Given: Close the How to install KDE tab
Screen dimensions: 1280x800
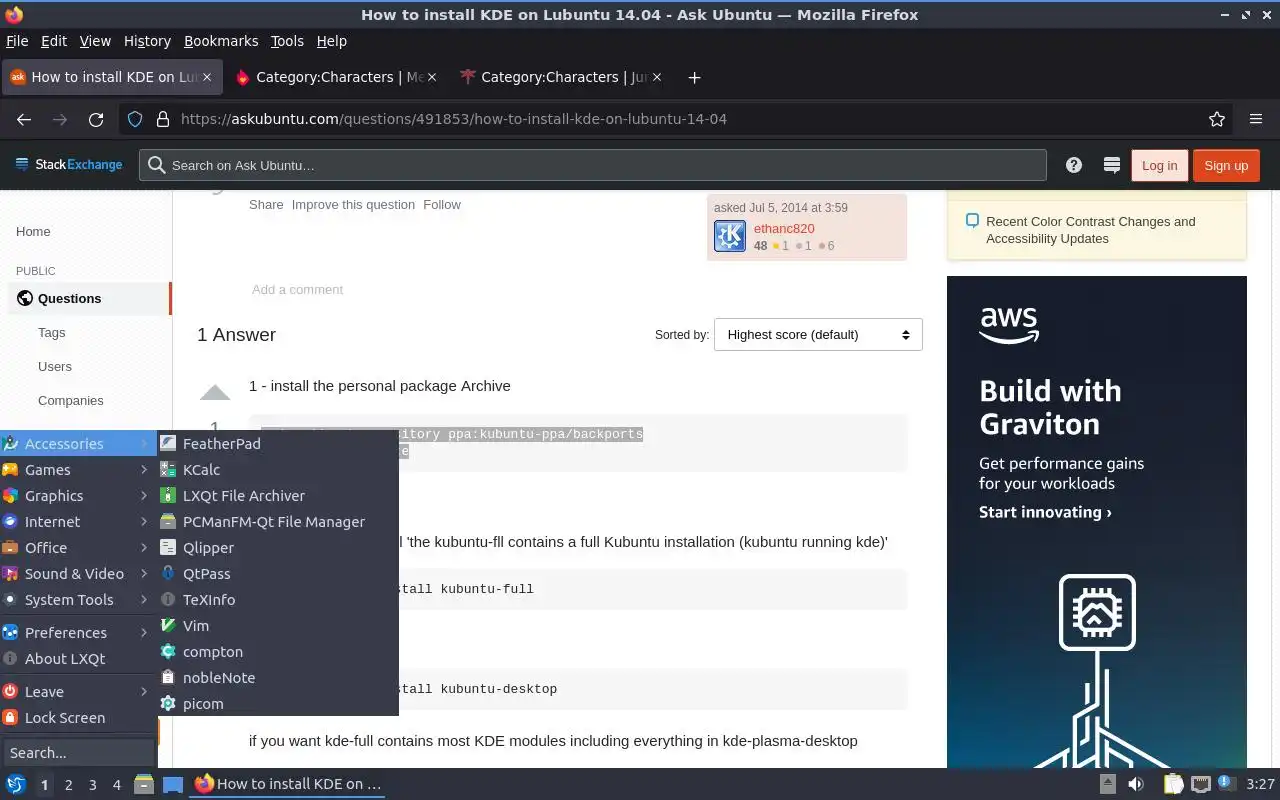Looking at the screenshot, I should click(207, 77).
